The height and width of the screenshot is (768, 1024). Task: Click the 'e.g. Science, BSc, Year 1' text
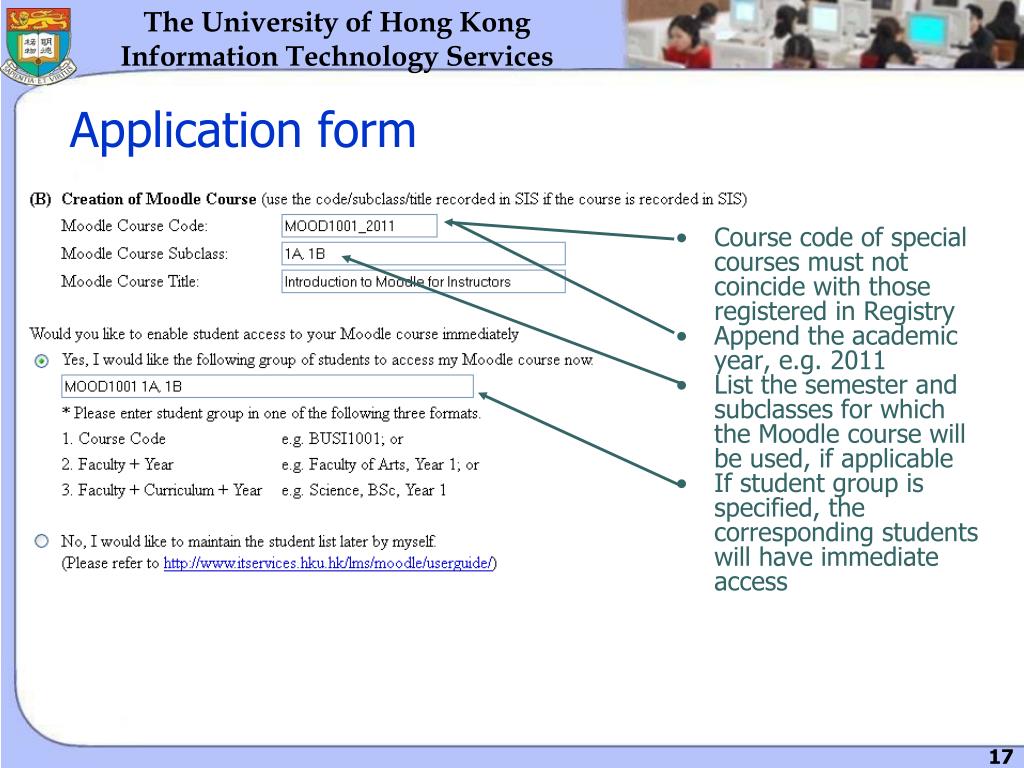(364, 490)
